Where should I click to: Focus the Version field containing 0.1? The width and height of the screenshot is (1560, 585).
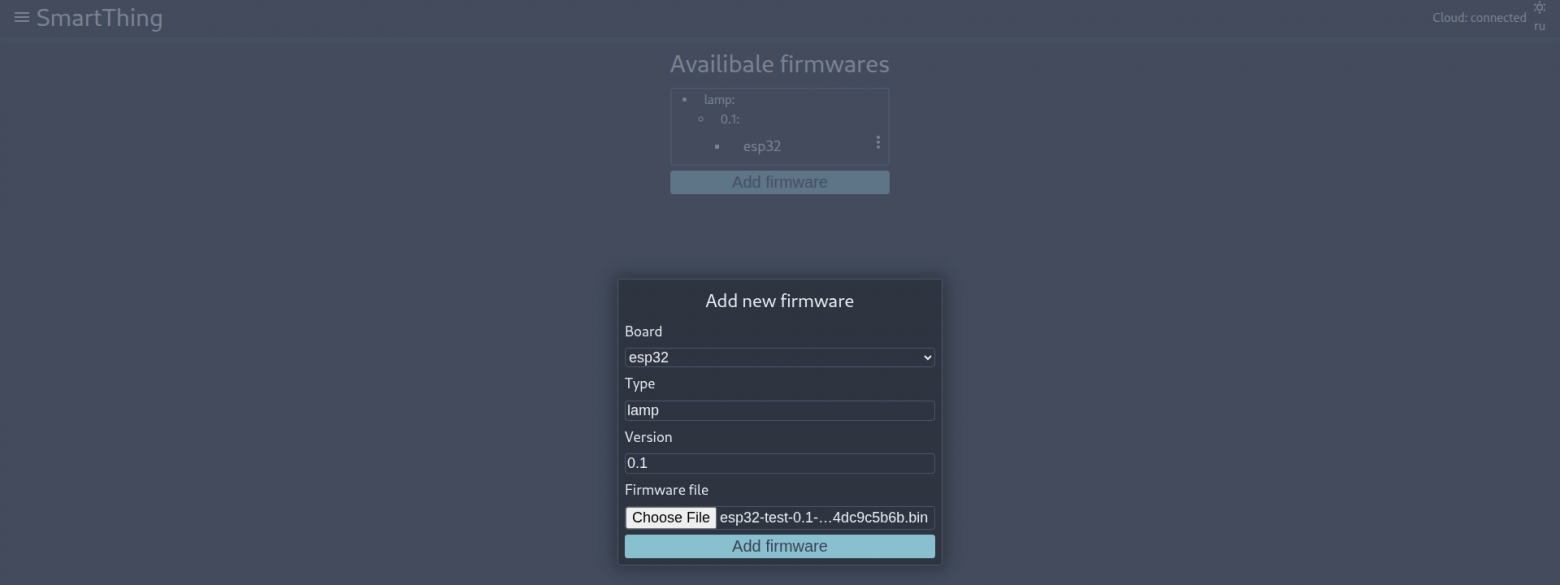(x=779, y=463)
